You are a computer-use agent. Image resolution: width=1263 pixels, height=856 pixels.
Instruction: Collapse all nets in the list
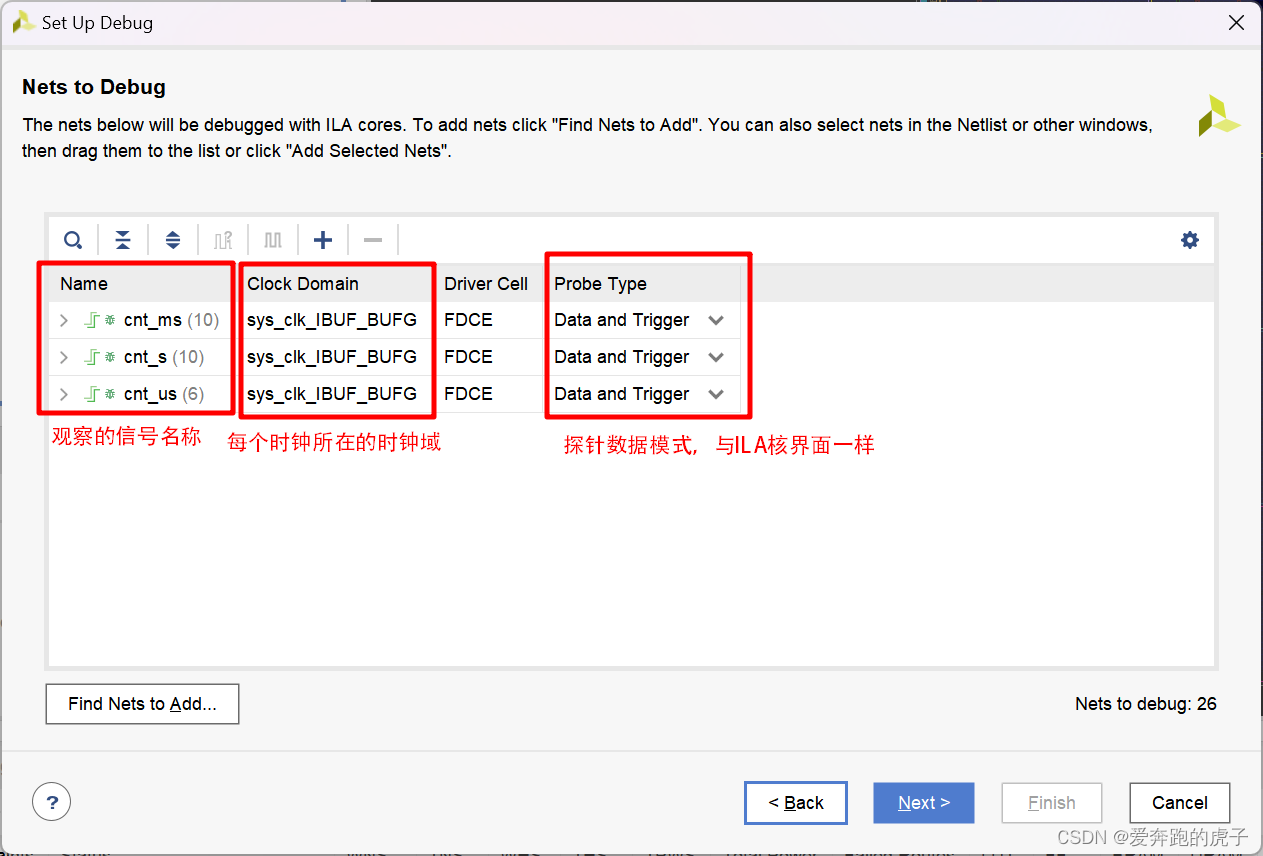coord(123,240)
